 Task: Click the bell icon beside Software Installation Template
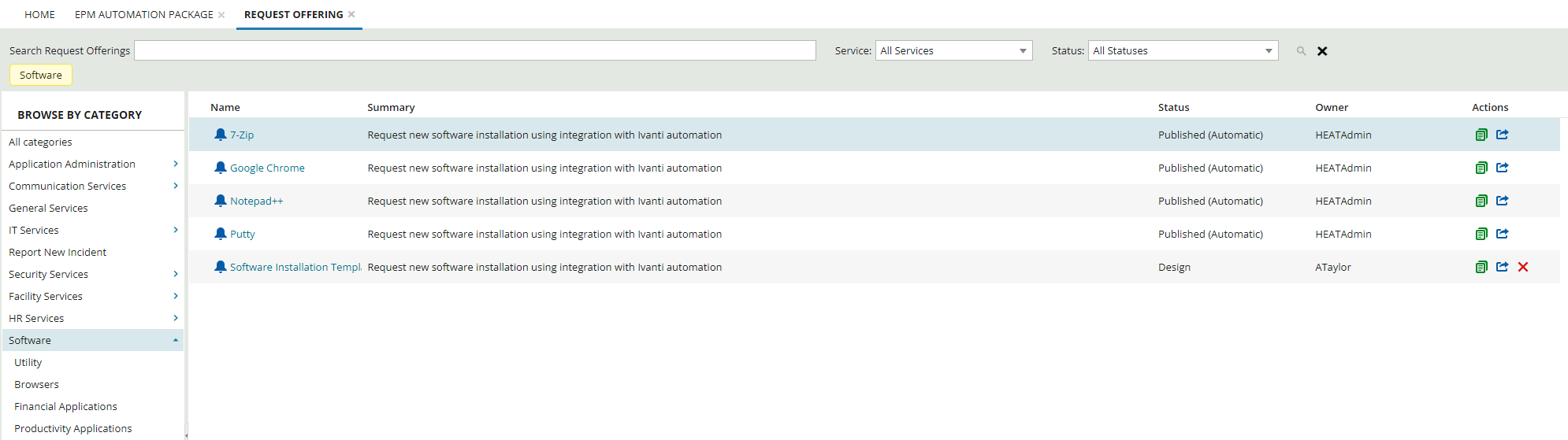[221, 267]
